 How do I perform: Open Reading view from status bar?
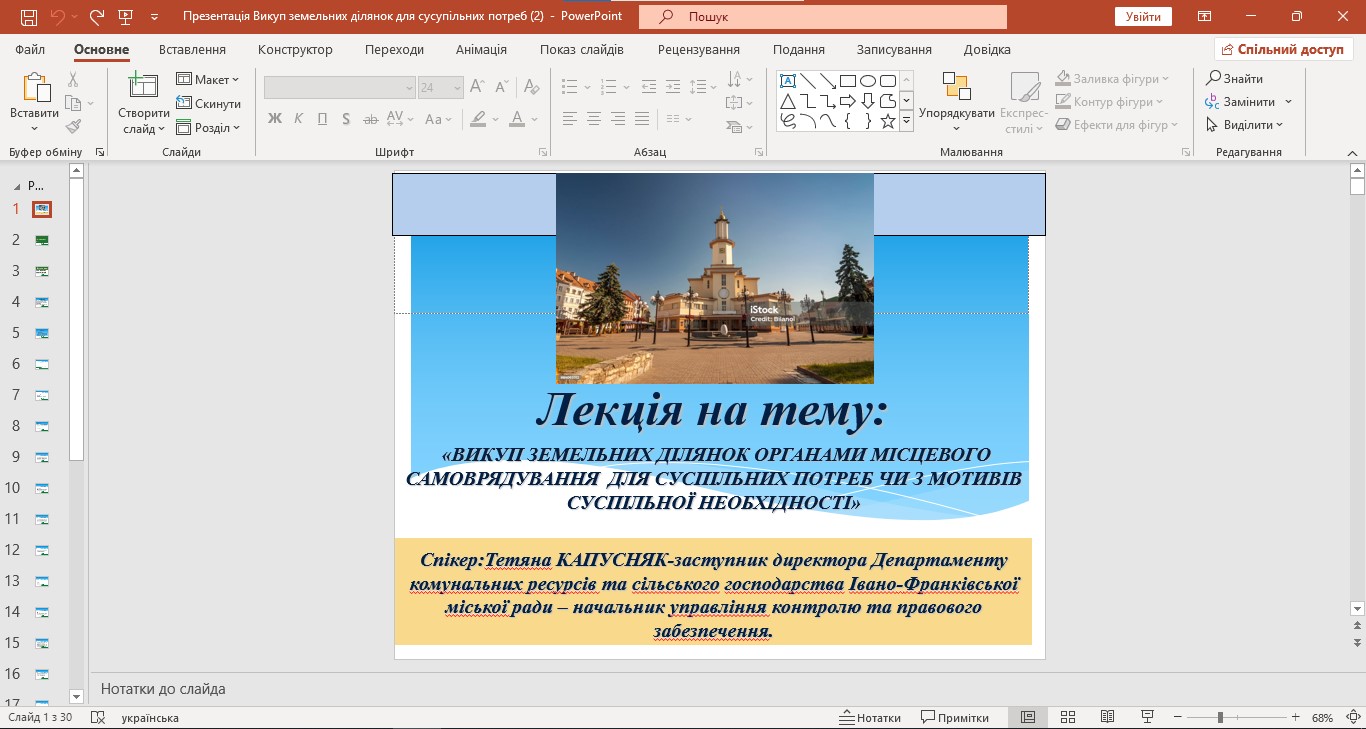pos(1107,718)
